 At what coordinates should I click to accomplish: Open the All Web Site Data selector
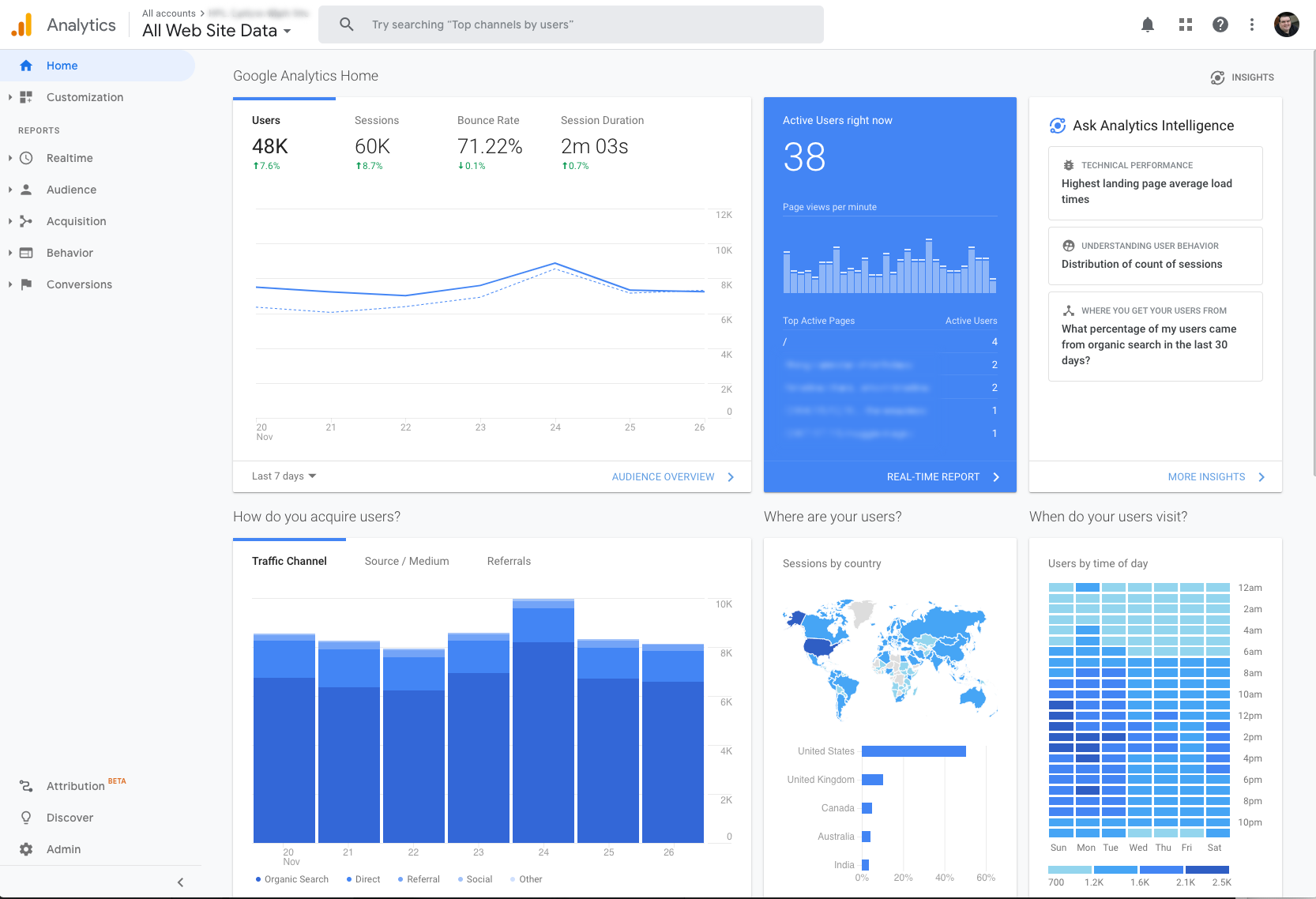(216, 31)
